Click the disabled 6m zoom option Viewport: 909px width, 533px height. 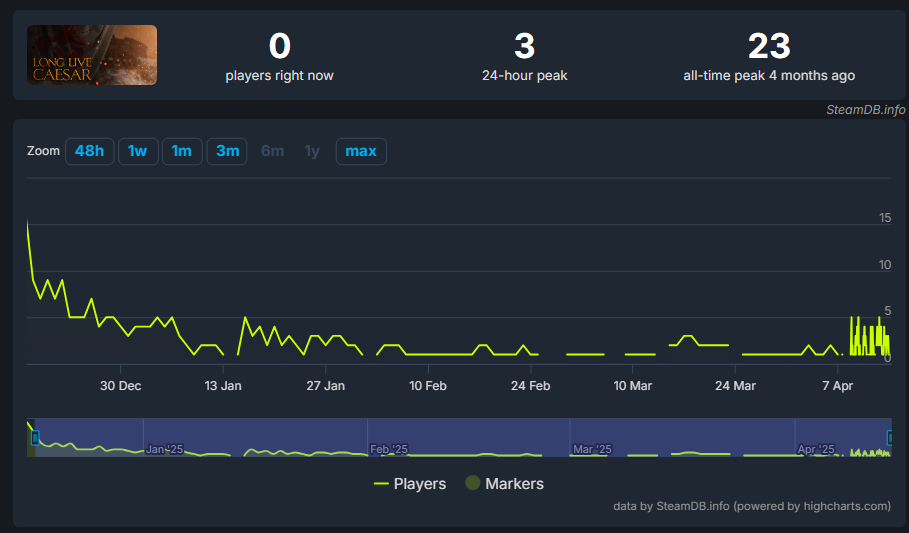272,151
